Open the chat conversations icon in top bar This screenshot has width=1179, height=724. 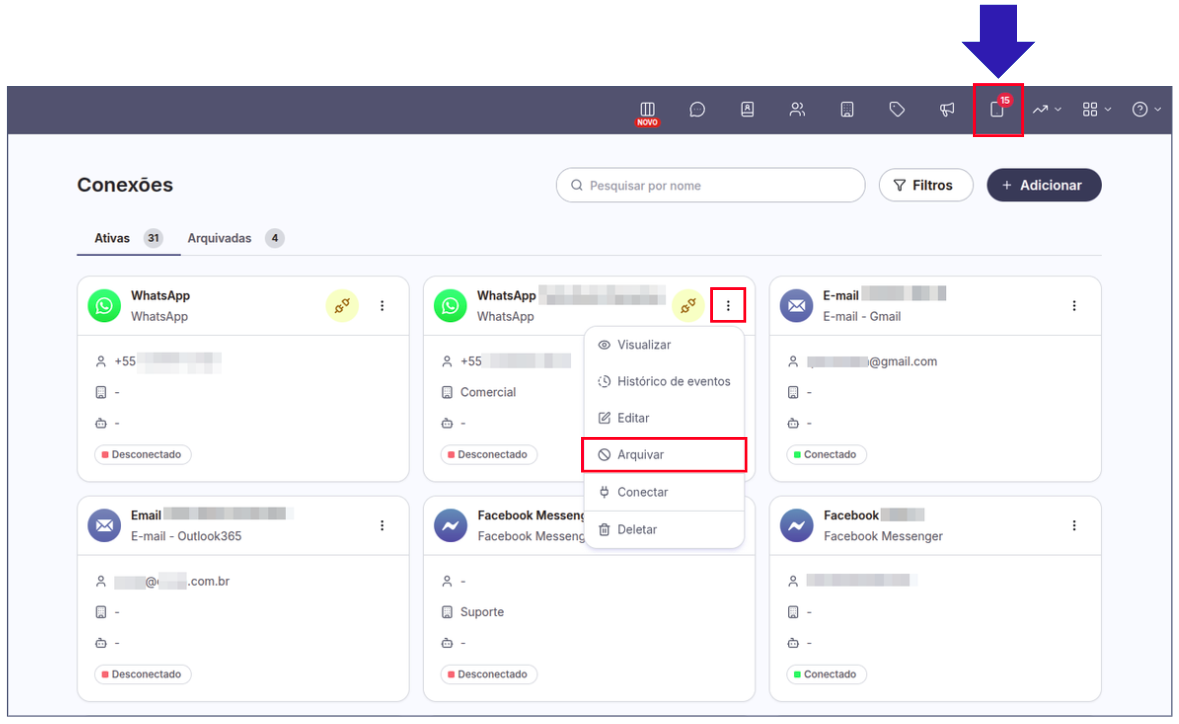point(697,110)
